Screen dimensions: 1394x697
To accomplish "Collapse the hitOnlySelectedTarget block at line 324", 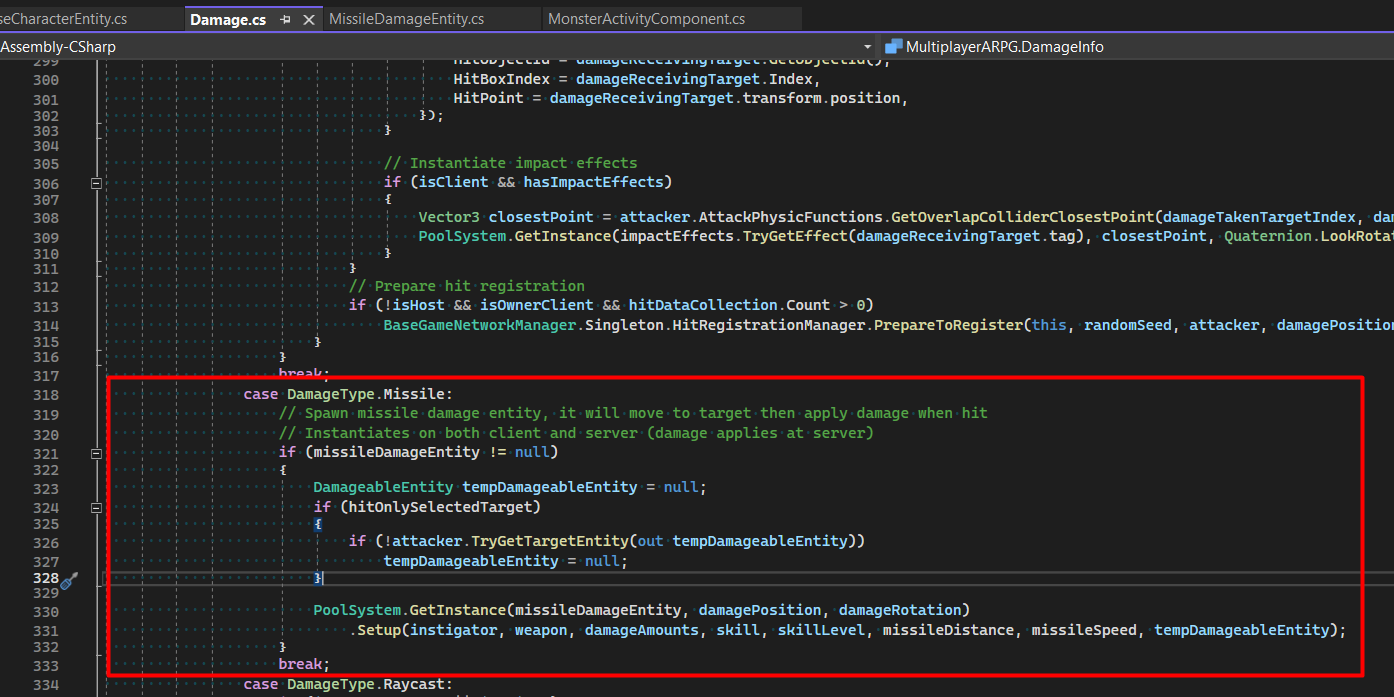I will coord(96,507).
